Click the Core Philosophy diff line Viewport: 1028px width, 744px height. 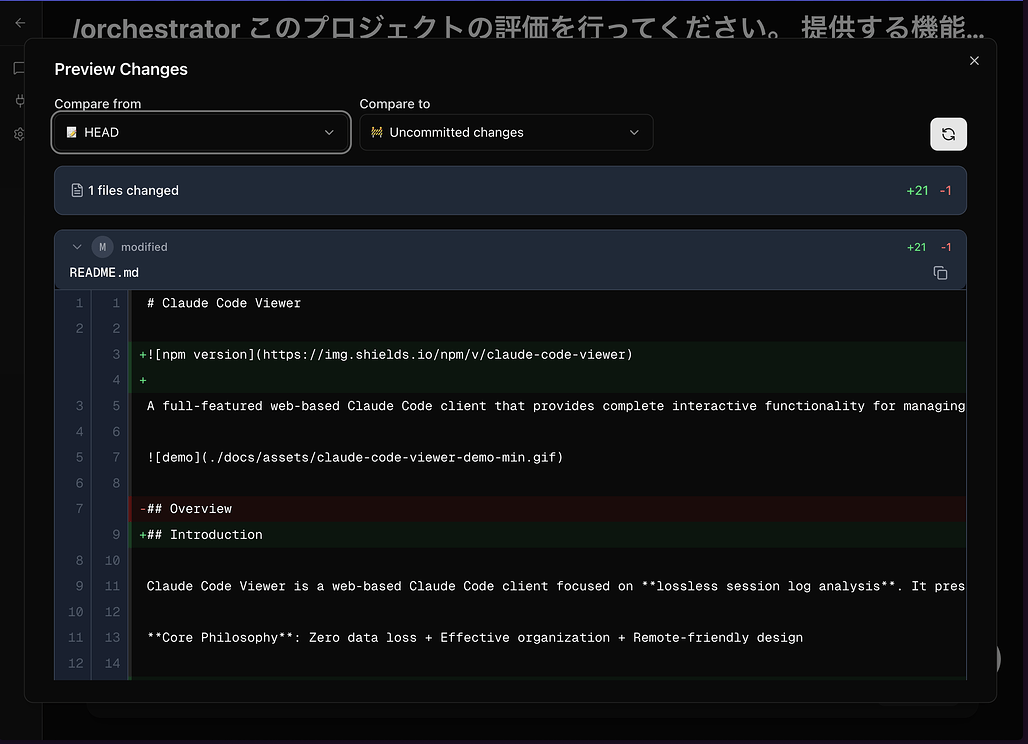pos(474,638)
